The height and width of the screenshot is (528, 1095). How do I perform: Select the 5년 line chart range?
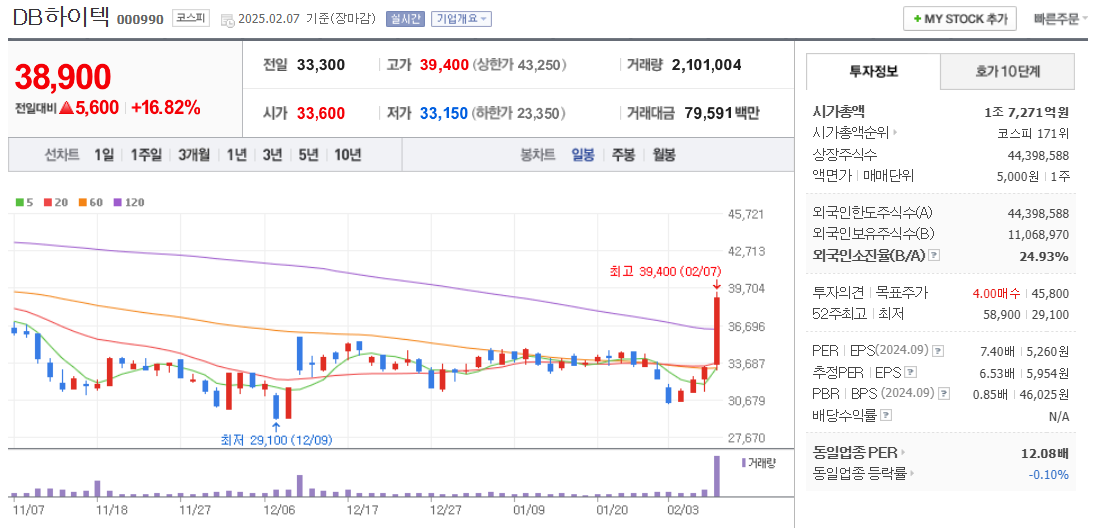(308, 155)
